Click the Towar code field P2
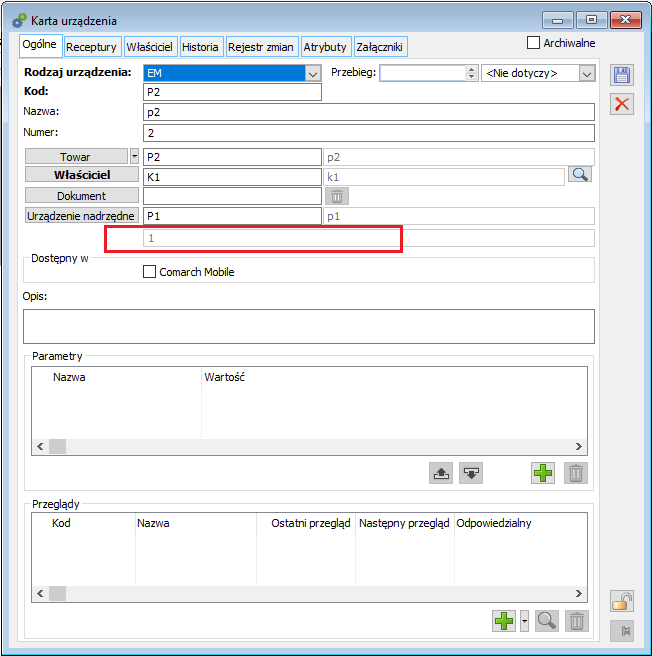The width and height of the screenshot is (652, 656). click(x=232, y=157)
